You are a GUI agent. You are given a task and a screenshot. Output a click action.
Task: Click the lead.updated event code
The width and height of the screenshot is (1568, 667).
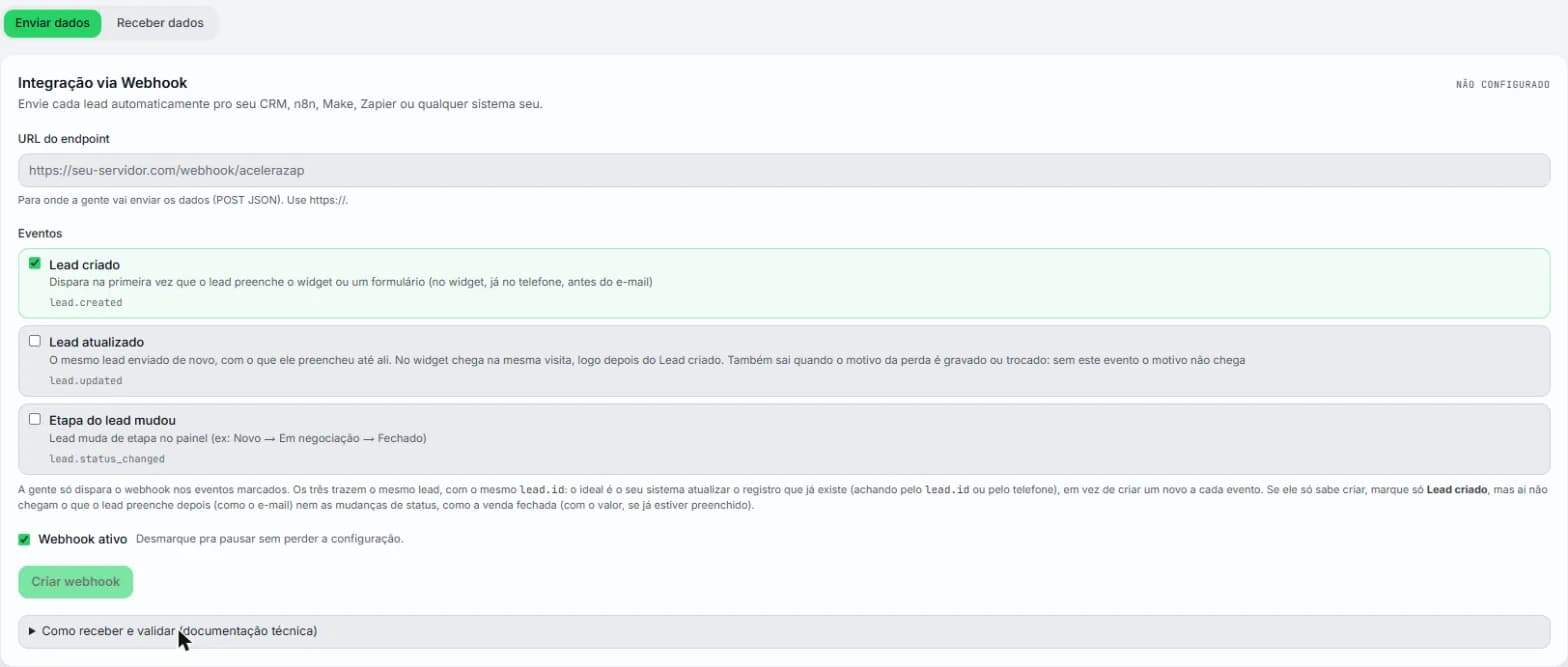86,380
